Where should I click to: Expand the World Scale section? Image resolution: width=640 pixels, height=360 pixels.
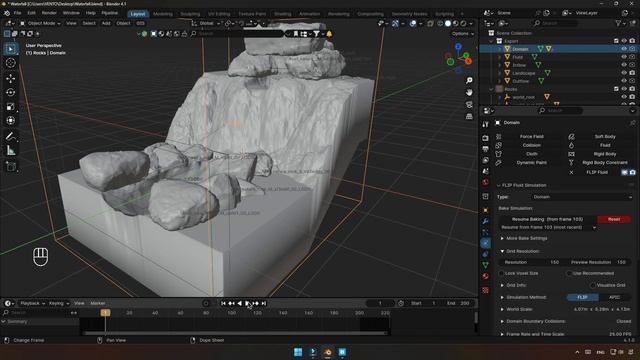pos(502,309)
